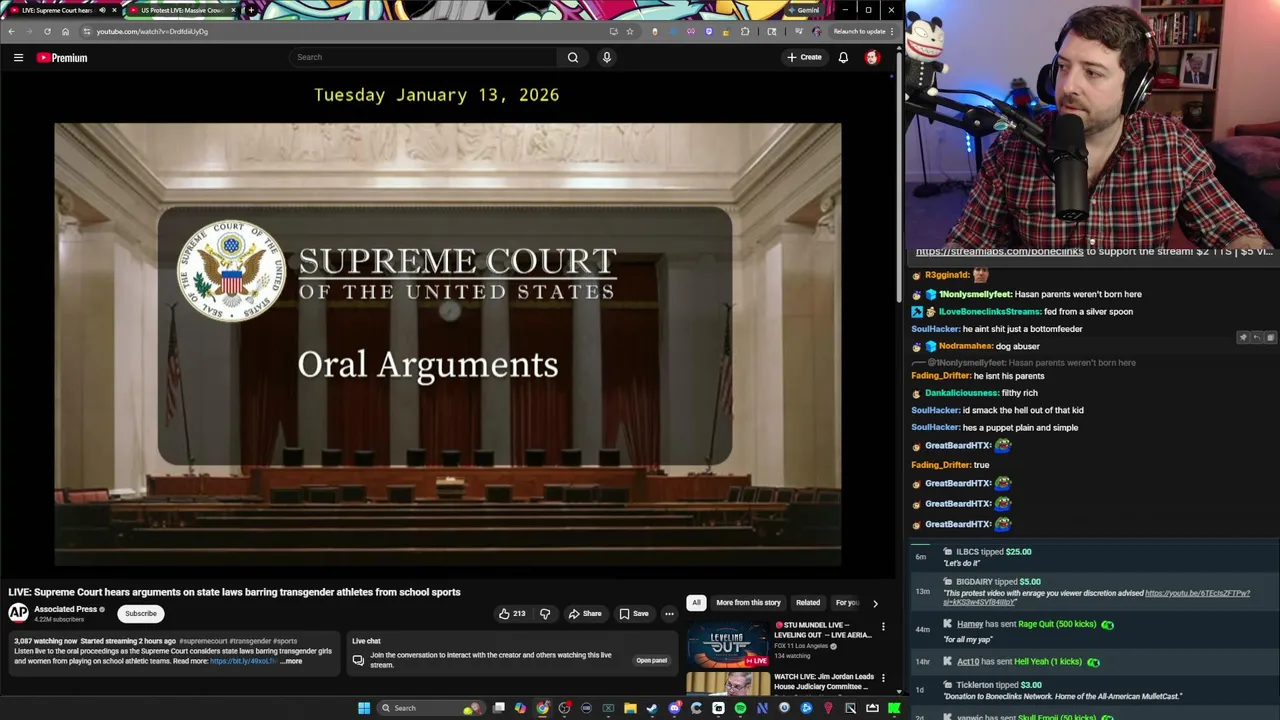Share the video
Screen dimensions: 1280x720
(x=585, y=613)
